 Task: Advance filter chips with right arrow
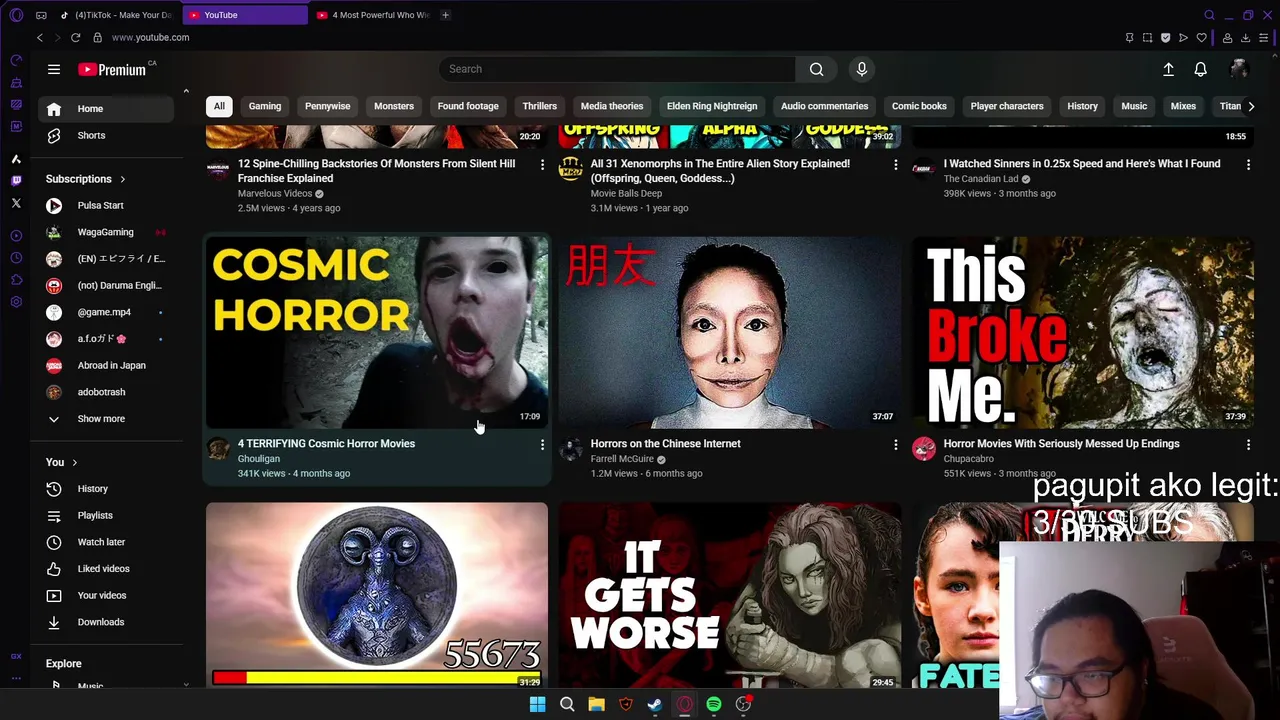pyautogui.click(x=1250, y=106)
